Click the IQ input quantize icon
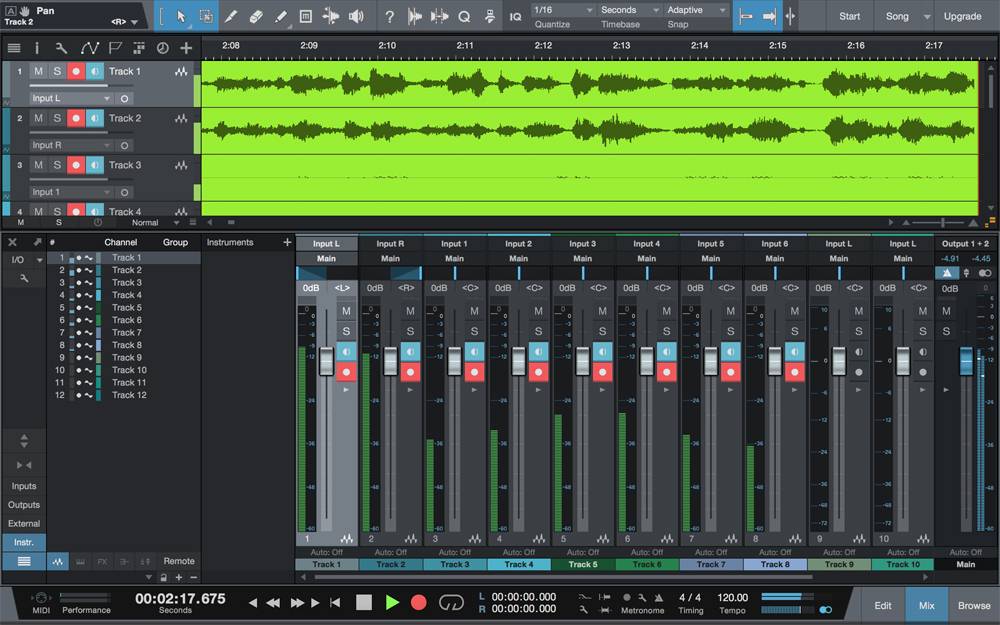 pos(515,17)
